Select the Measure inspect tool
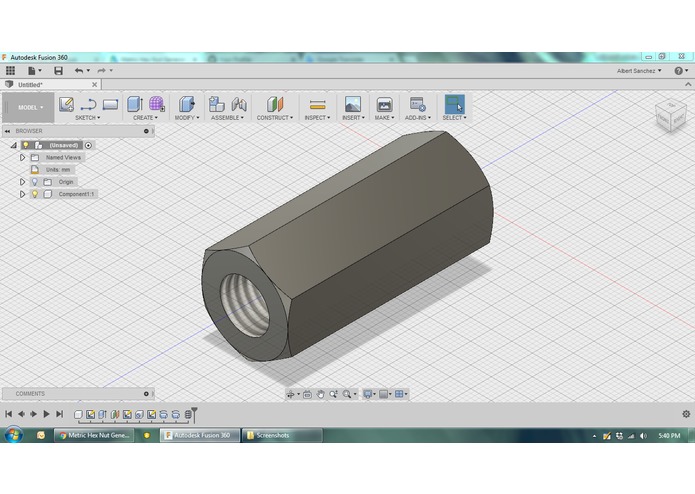The height and width of the screenshot is (494, 695). coord(317,105)
